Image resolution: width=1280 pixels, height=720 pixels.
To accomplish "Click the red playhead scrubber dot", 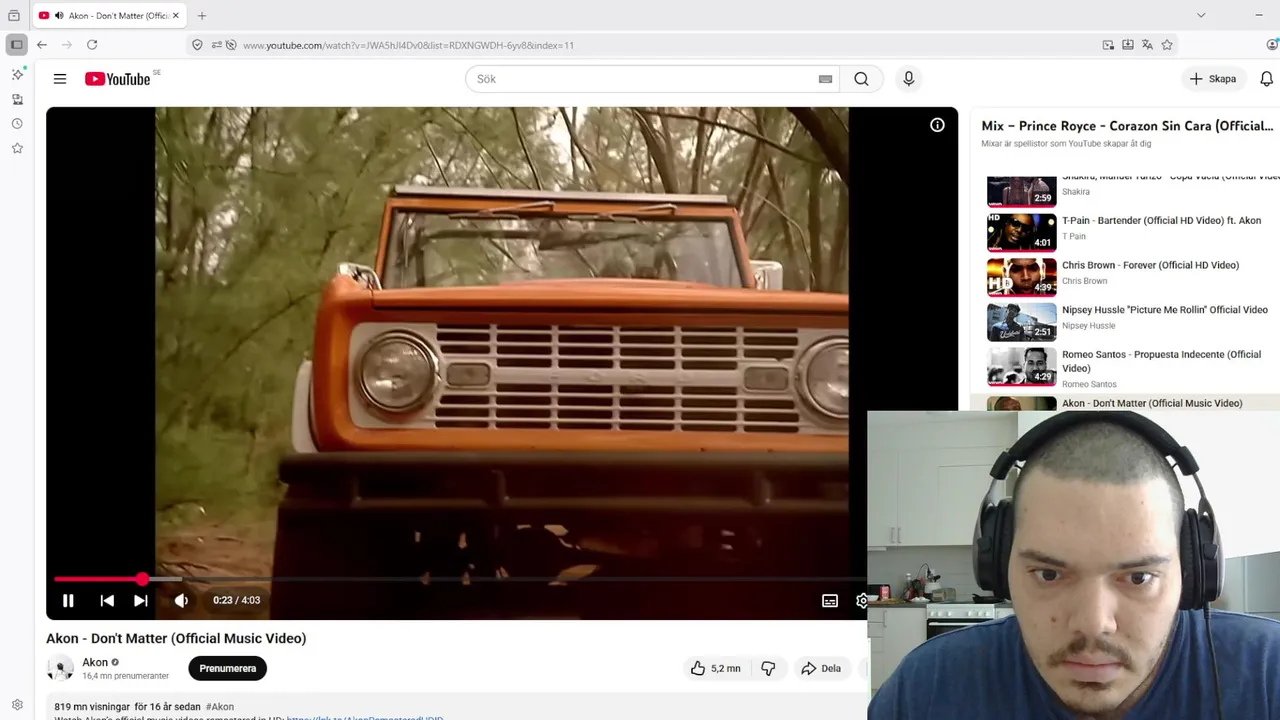I will [x=142, y=579].
